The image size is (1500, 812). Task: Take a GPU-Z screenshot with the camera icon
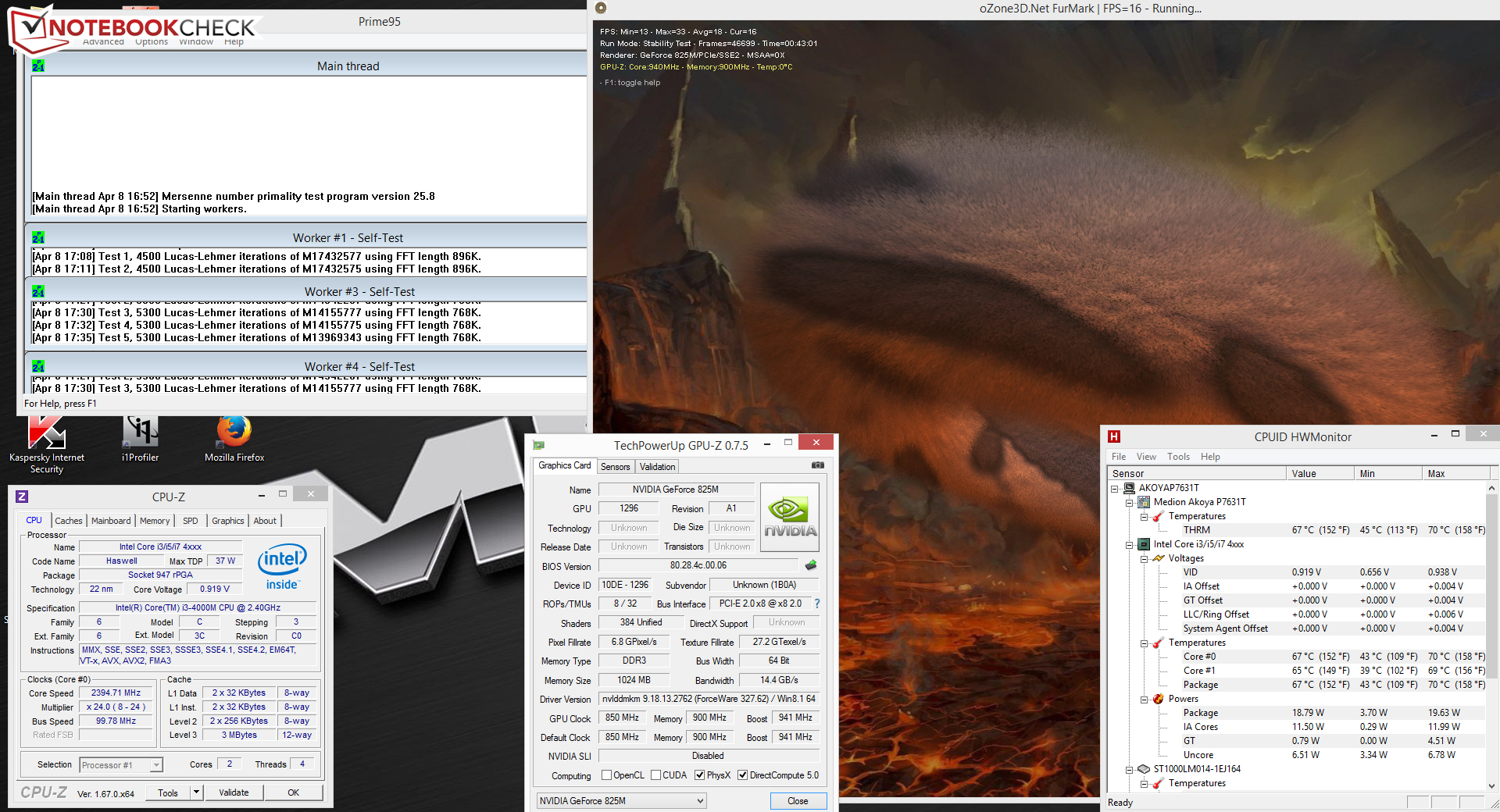pyautogui.click(x=818, y=465)
